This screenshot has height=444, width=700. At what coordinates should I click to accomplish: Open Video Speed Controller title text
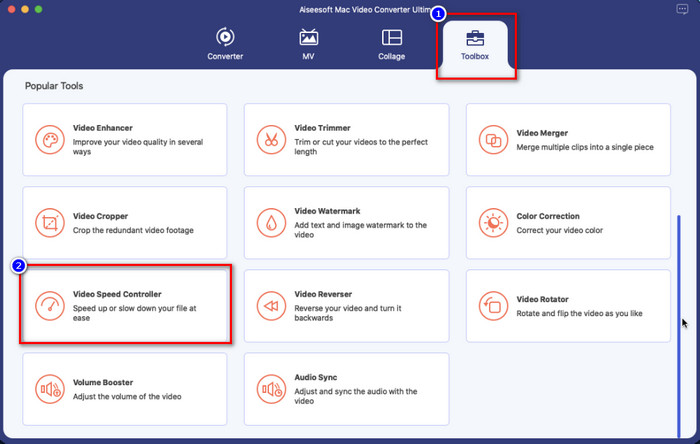(x=117, y=294)
